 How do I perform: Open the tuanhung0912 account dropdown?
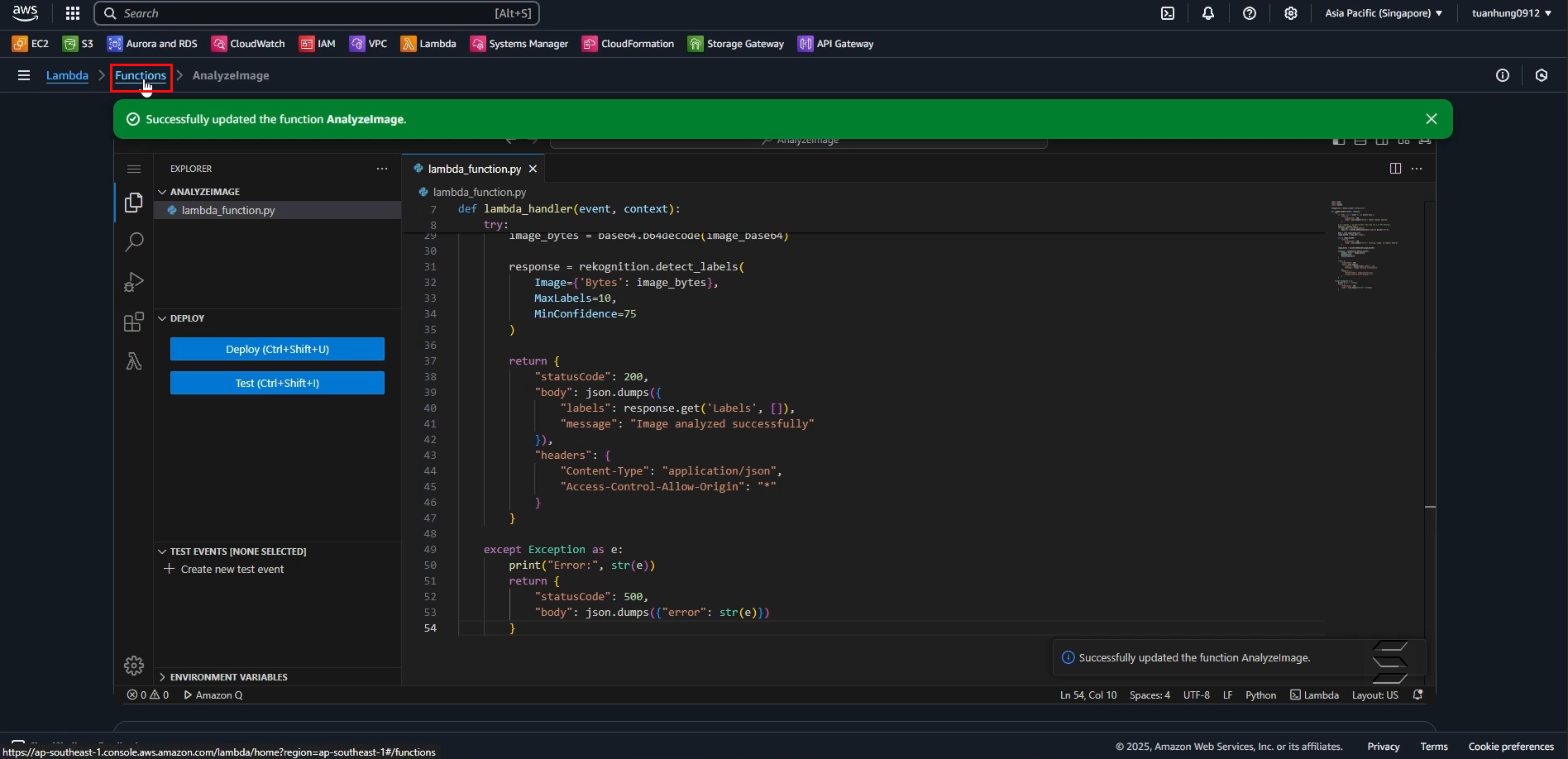(x=1512, y=13)
